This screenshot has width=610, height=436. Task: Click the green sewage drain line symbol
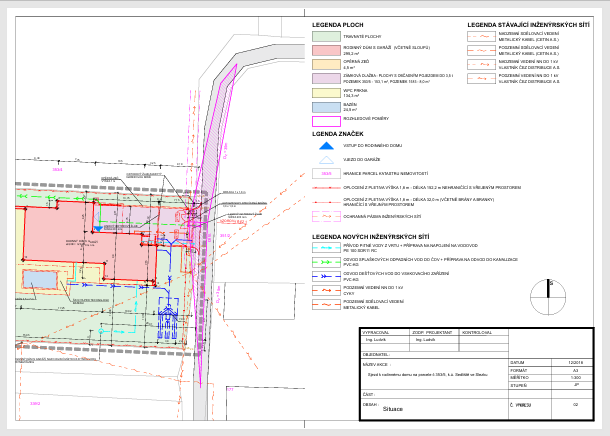pos(326,261)
